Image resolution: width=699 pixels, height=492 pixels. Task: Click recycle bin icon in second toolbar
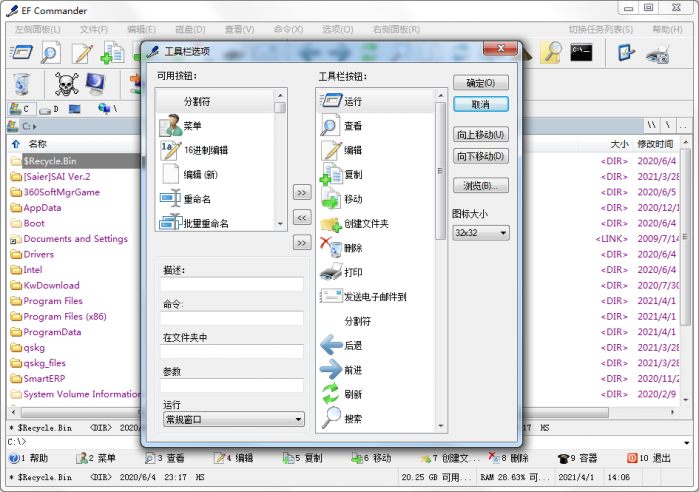21,84
